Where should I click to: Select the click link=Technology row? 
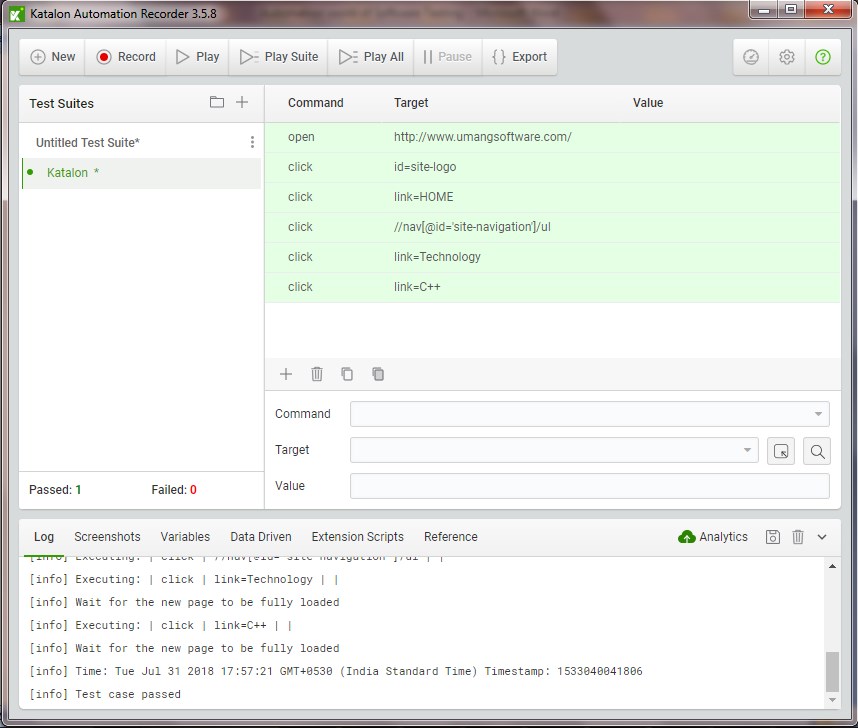(x=553, y=258)
